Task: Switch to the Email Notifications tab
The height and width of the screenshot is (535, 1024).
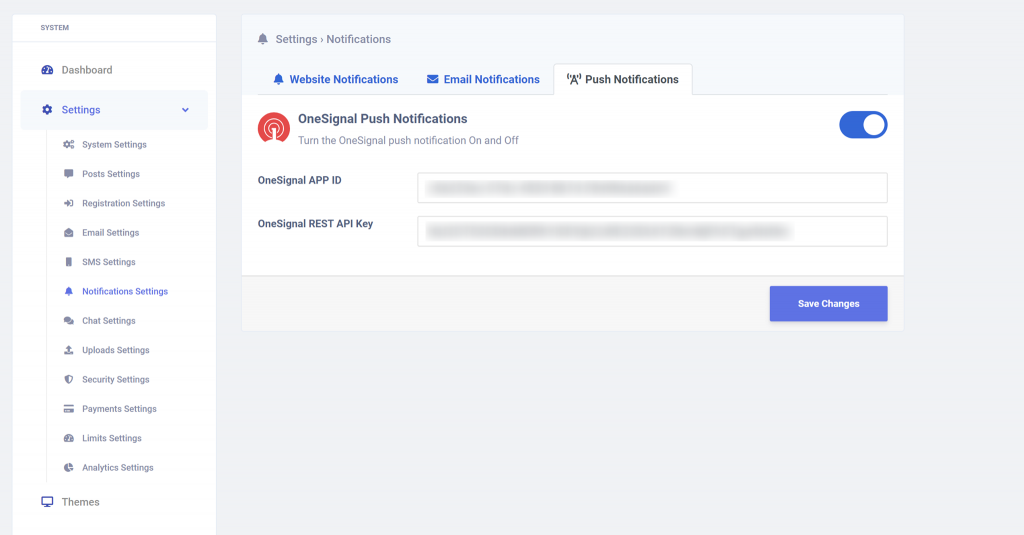Action: 483,79
